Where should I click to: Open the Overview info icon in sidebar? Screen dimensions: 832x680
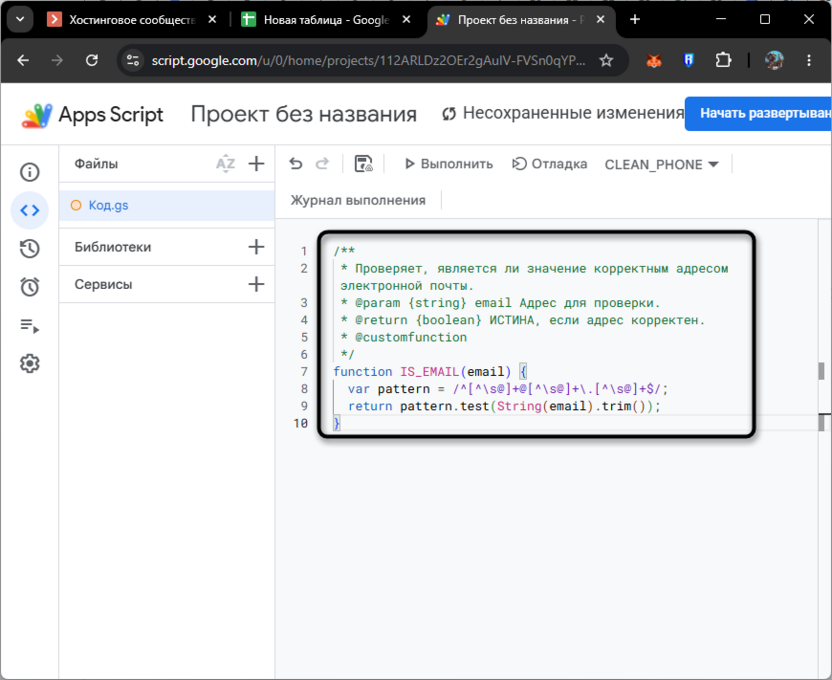pyautogui.click(x=30, y=172)
